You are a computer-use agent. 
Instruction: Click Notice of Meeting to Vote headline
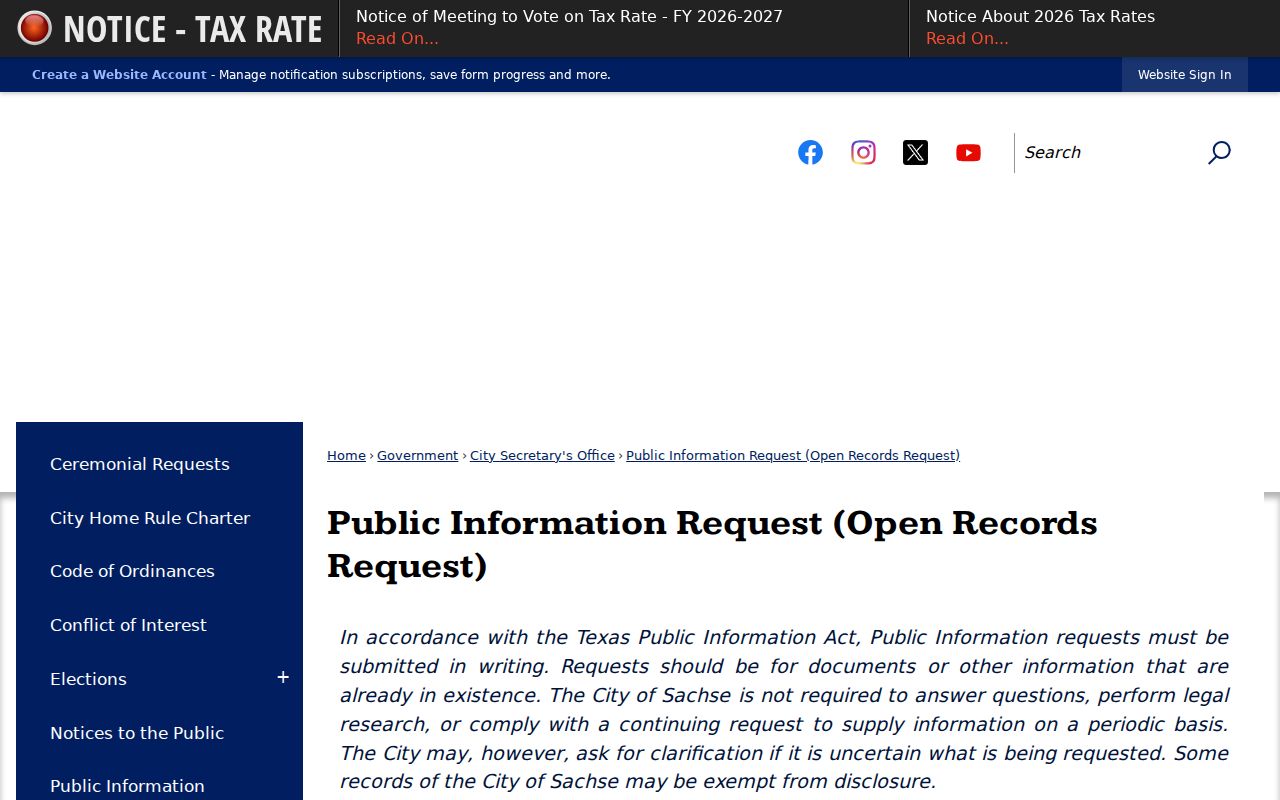point(569,17)
